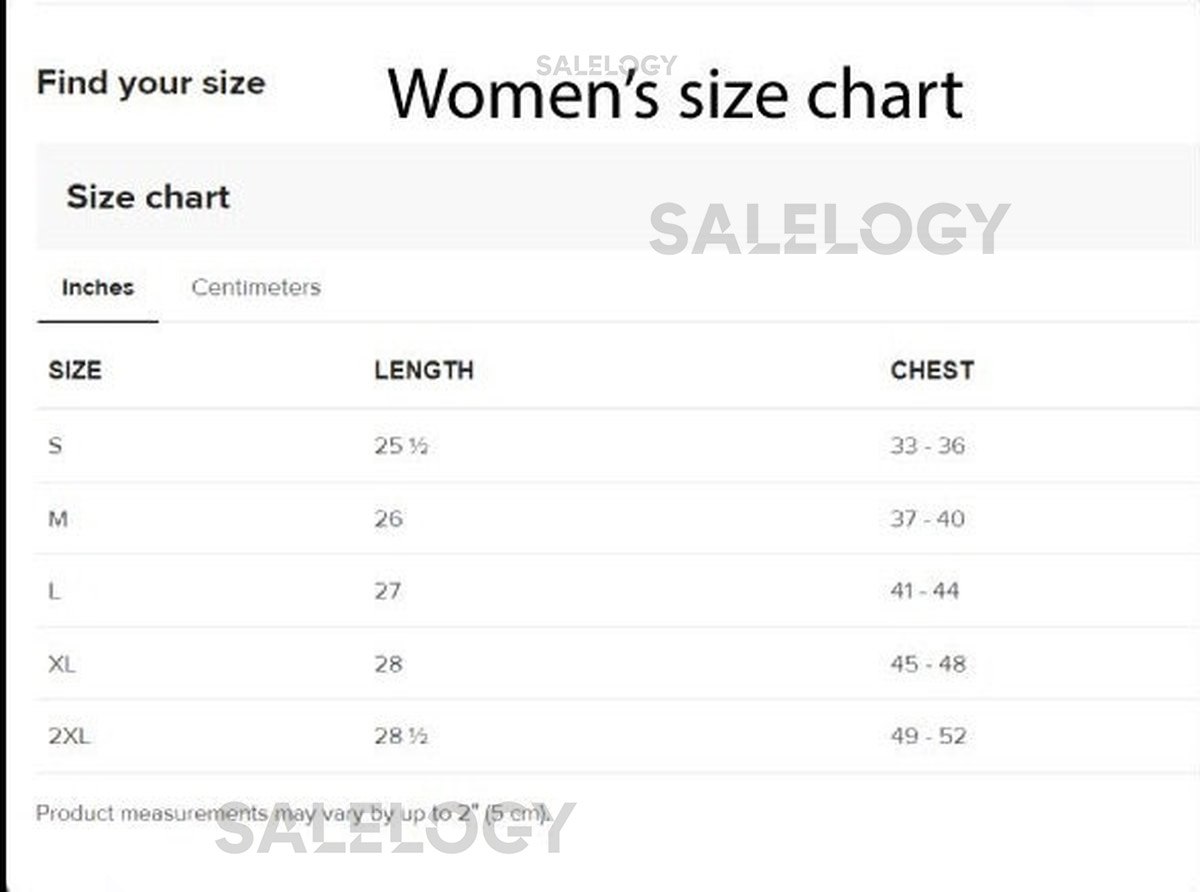Click the 41 - 44 chest measurement
The image size is (1200, 892).
(x=925, y=591)
